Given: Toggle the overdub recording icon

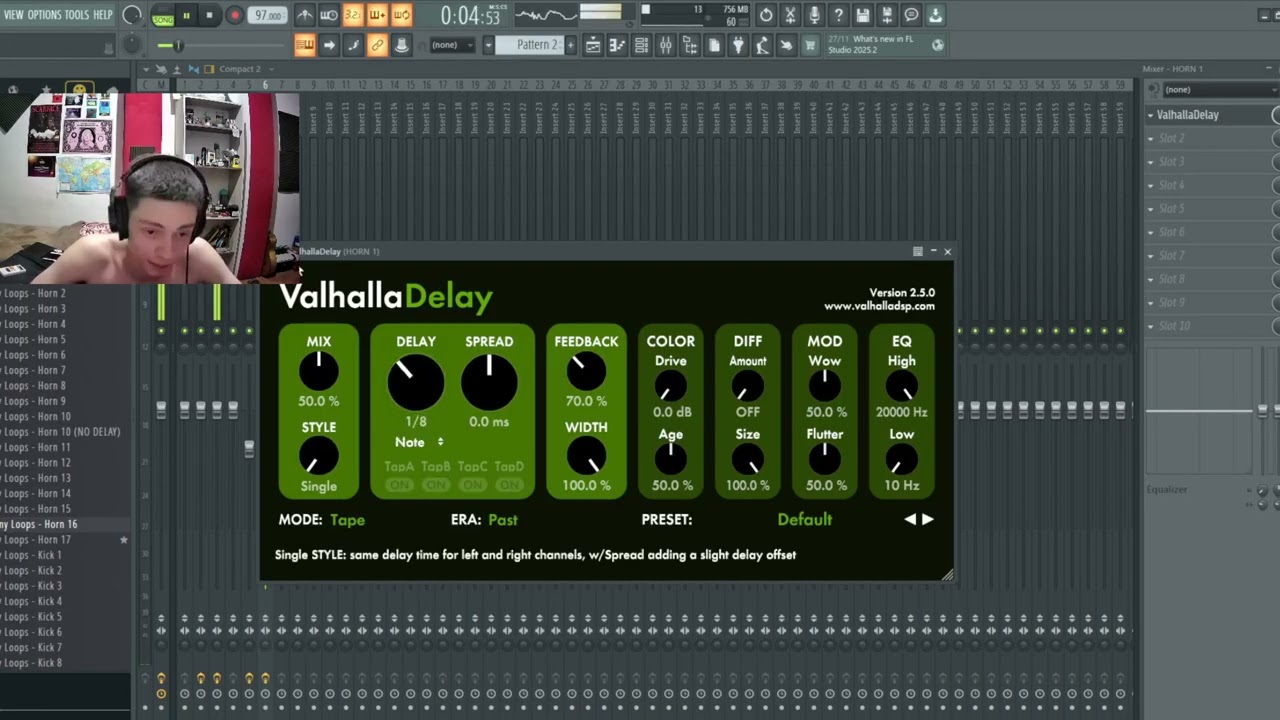Looking at the screenshot, I should tap(377, 15).
